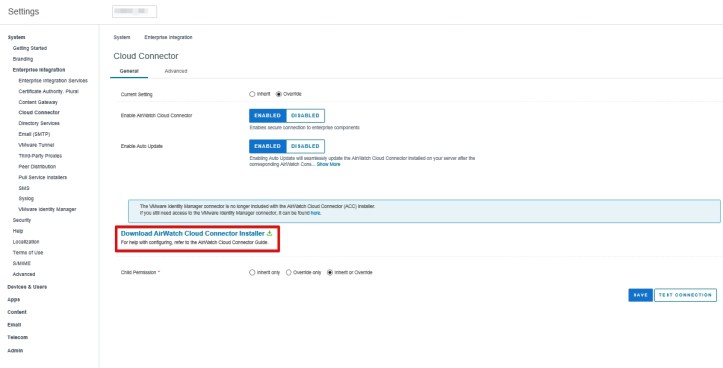This screenshot has height=368, width=723.
Task: Expand the Telecom section in the sidebar
Action: pos(18,338)
